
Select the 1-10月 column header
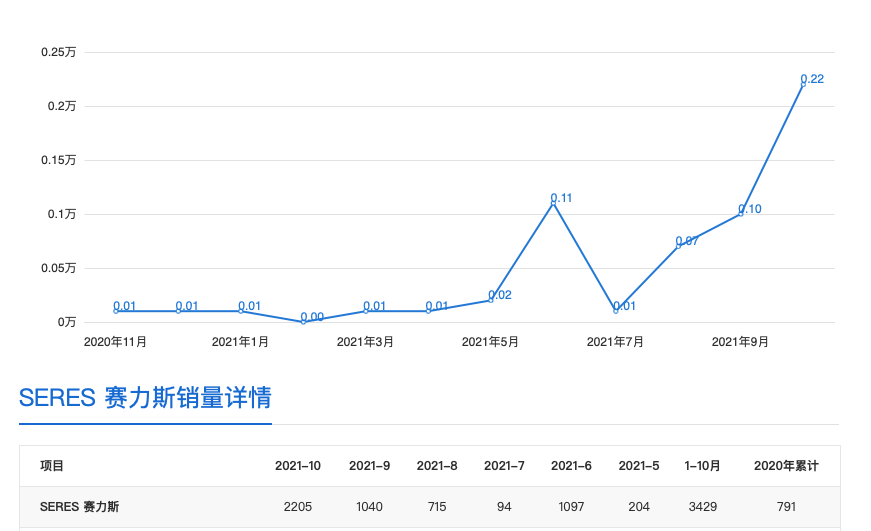pos(703,466)
